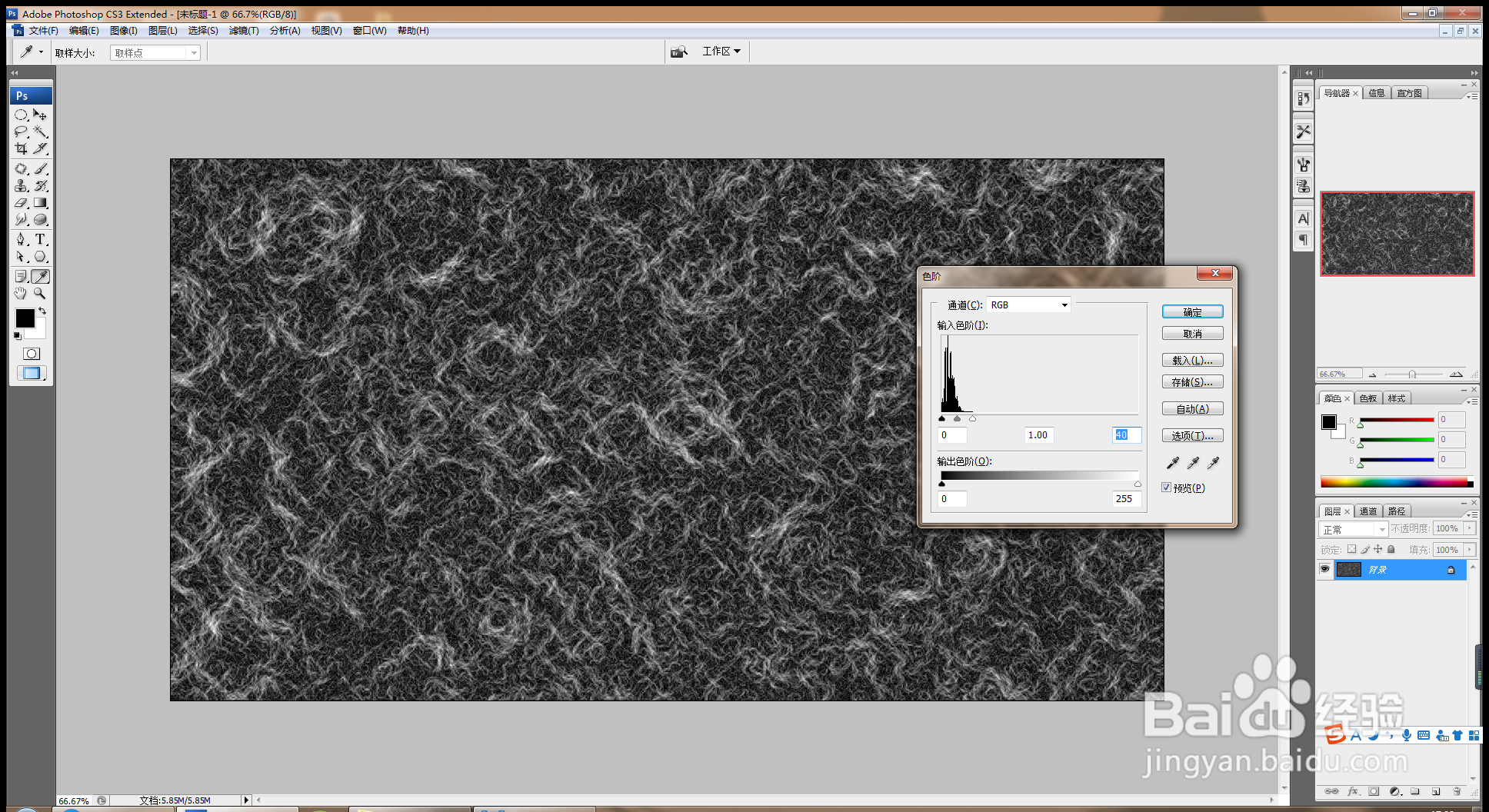Open the Tool Presets panel icon

click(x=1303, y=131)
